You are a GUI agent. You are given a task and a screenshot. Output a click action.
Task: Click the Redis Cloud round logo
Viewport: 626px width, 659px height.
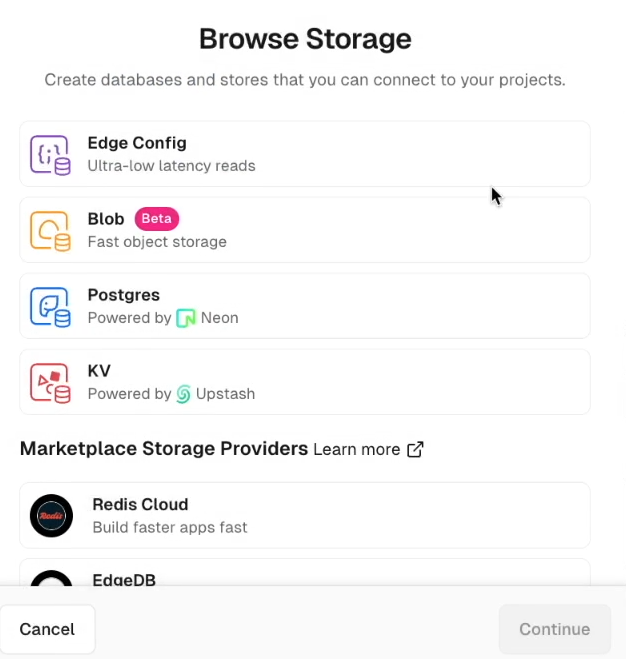(51, 516)
